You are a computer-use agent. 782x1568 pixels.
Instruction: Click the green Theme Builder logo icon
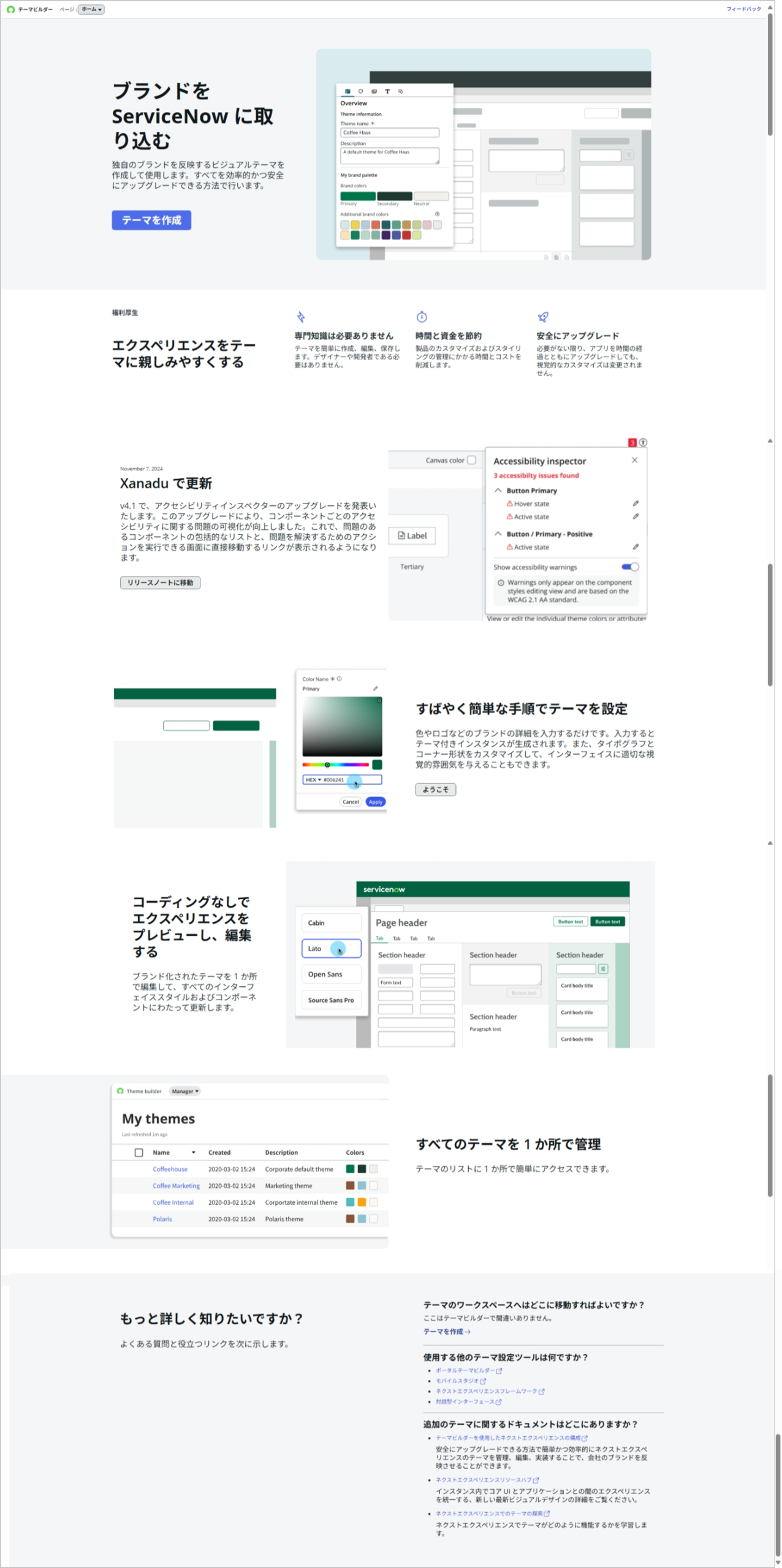pos(10,9)
